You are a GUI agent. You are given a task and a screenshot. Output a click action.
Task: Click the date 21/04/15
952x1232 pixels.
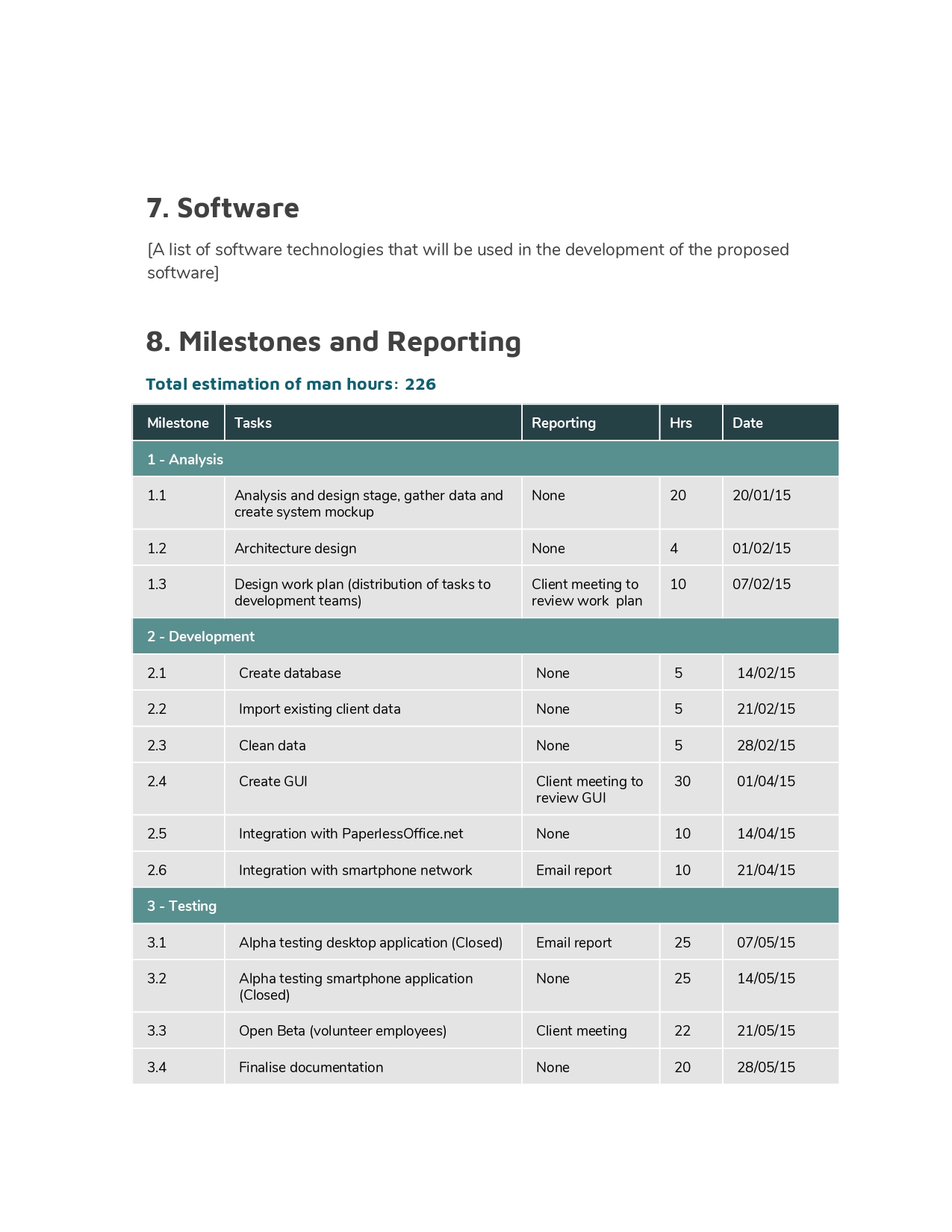click(x=766, y=870)
